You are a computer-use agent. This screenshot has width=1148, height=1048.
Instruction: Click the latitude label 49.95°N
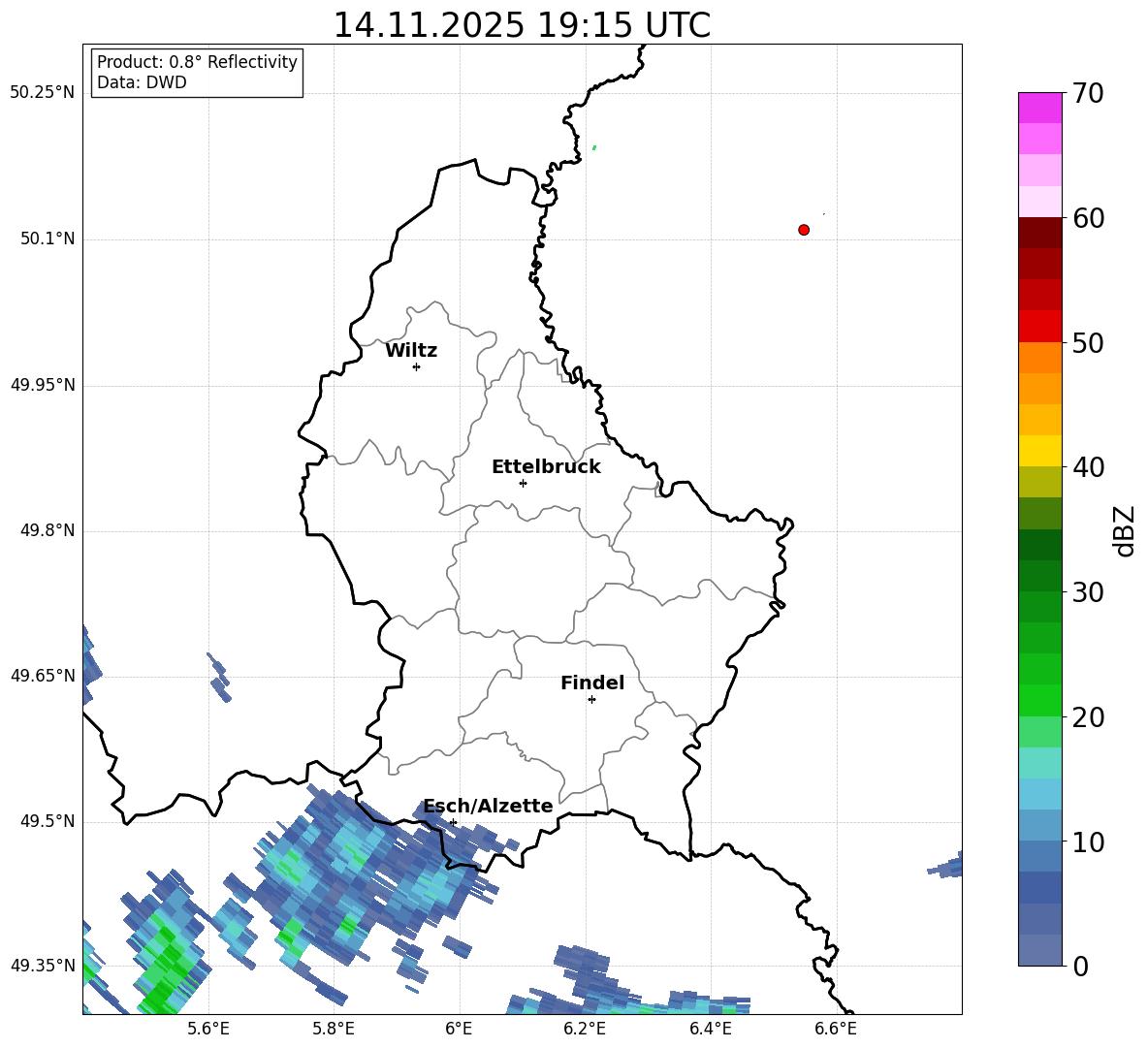click(43, 385)
